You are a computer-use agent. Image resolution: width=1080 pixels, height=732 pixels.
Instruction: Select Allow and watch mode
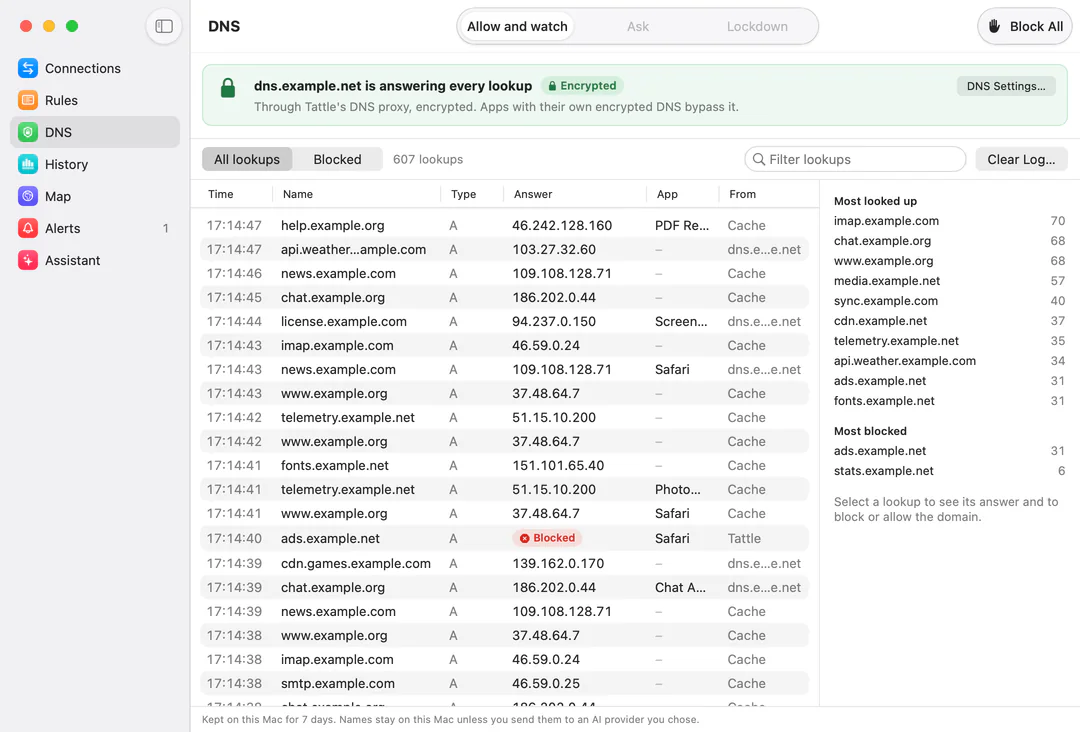point(517,26)
